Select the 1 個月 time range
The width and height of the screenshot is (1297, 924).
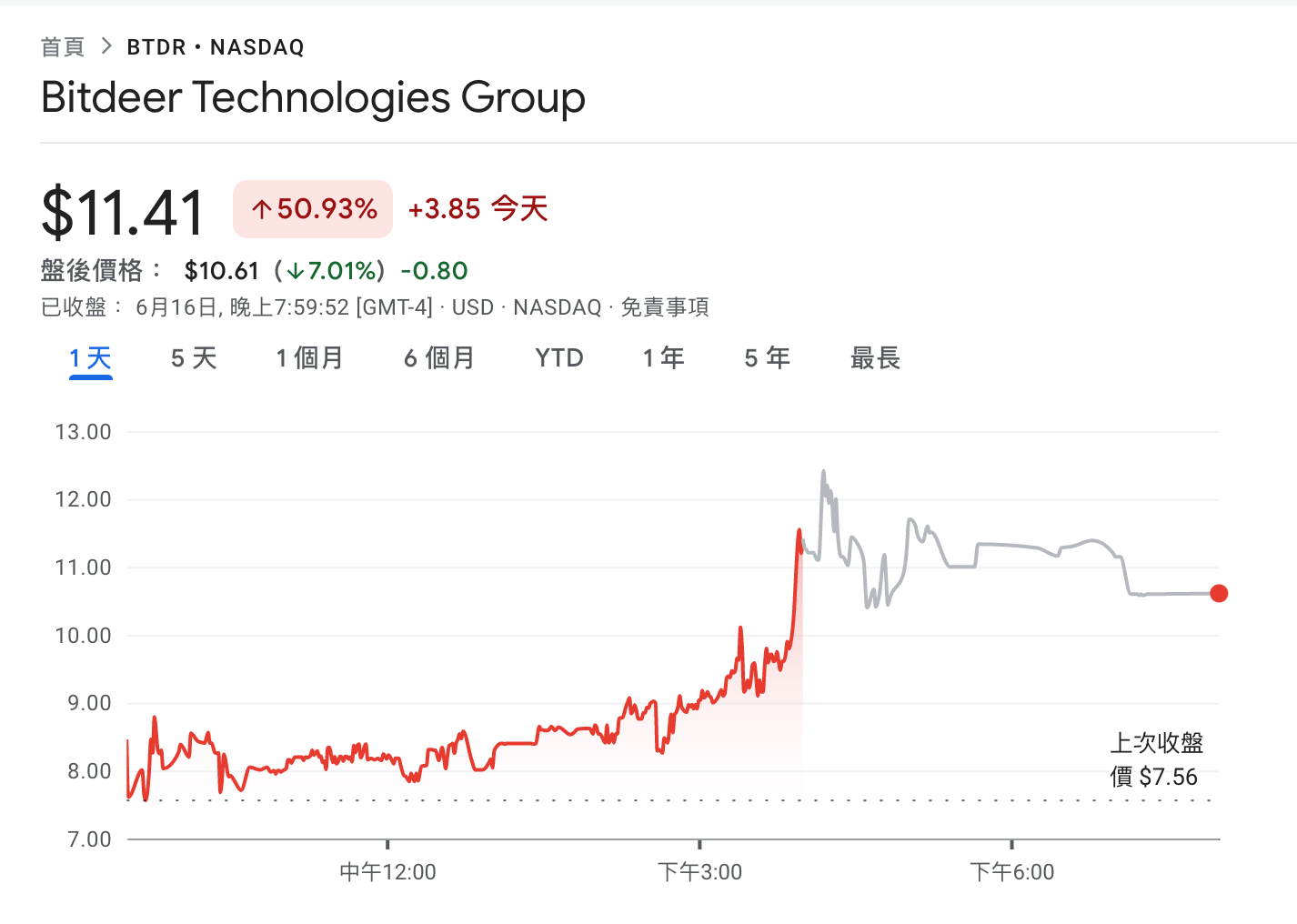[309, 358]
